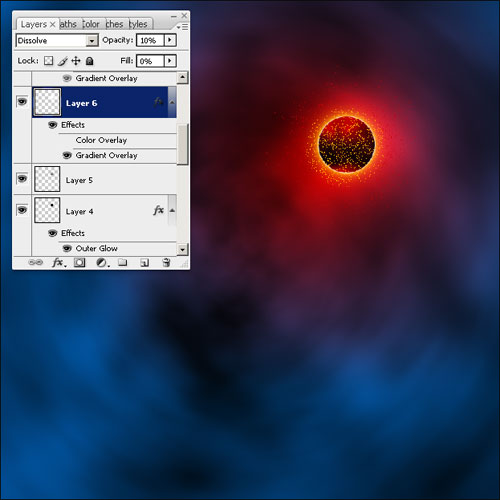Toggle Outer Glow effect visibility

pos(67,248)
